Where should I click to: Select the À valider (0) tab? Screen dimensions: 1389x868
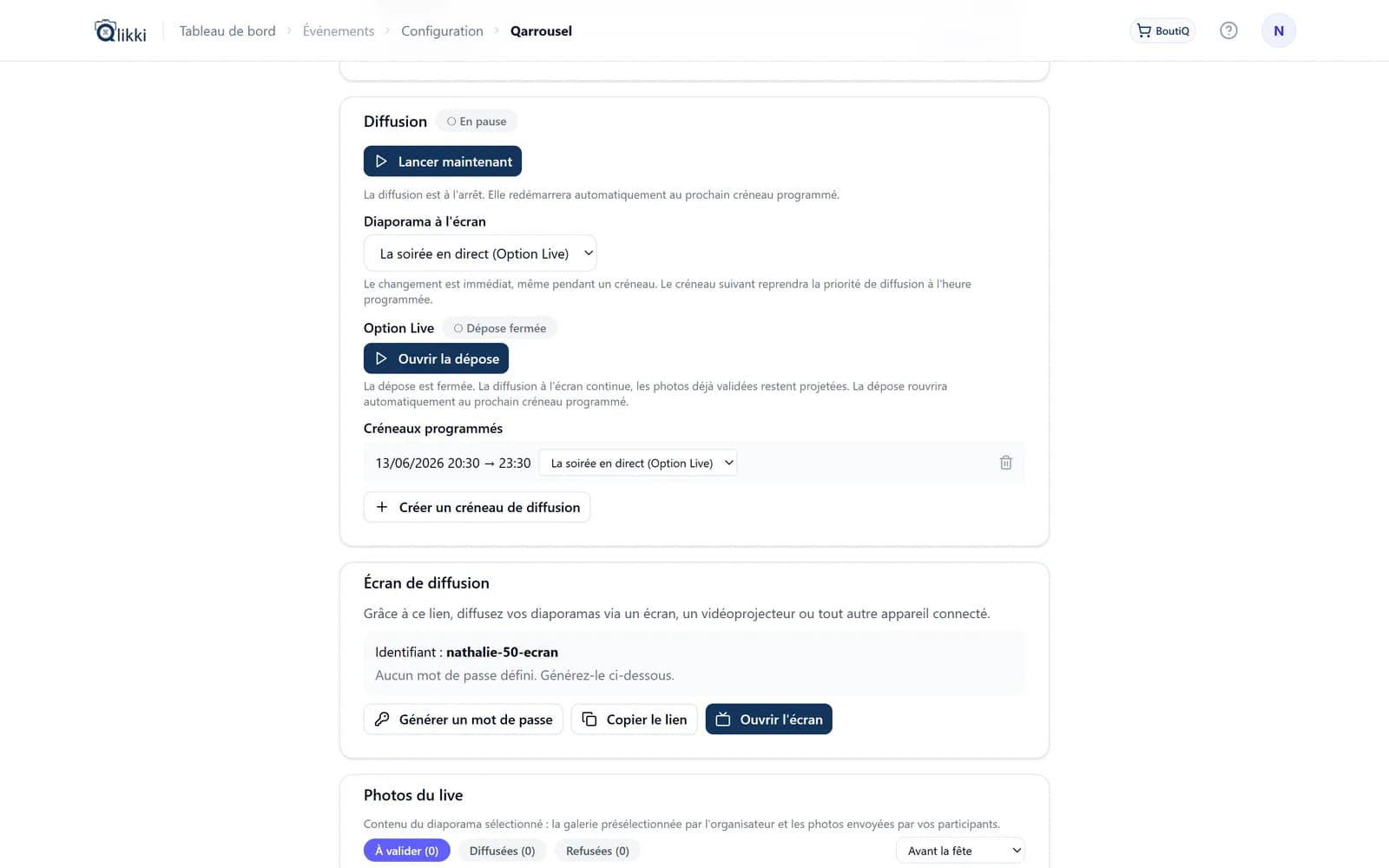click(406, 851)
